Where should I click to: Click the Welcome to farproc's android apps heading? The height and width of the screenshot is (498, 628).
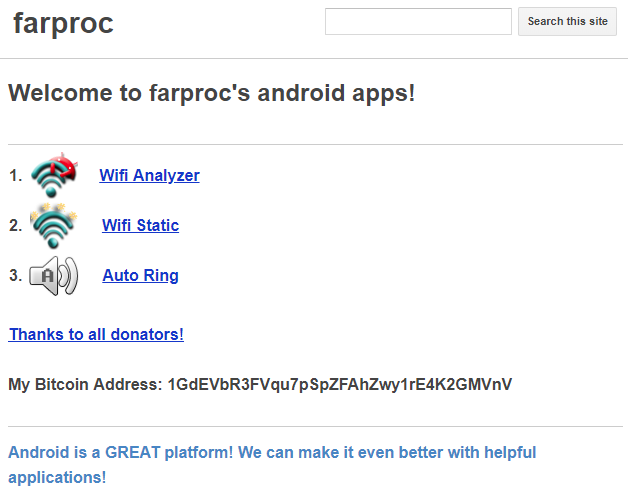coord(211,93)
